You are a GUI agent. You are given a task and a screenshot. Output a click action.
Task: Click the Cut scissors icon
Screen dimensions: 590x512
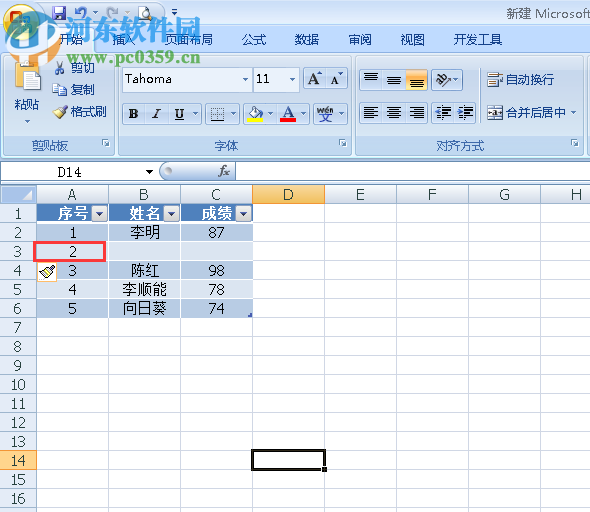tap(59, 68)
